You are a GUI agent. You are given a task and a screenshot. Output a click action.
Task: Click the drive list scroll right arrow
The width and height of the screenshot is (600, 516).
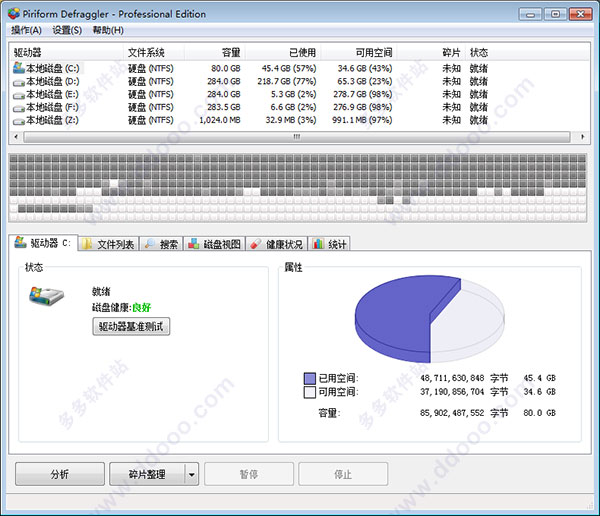pyautogui.click(x=582, y=137)
